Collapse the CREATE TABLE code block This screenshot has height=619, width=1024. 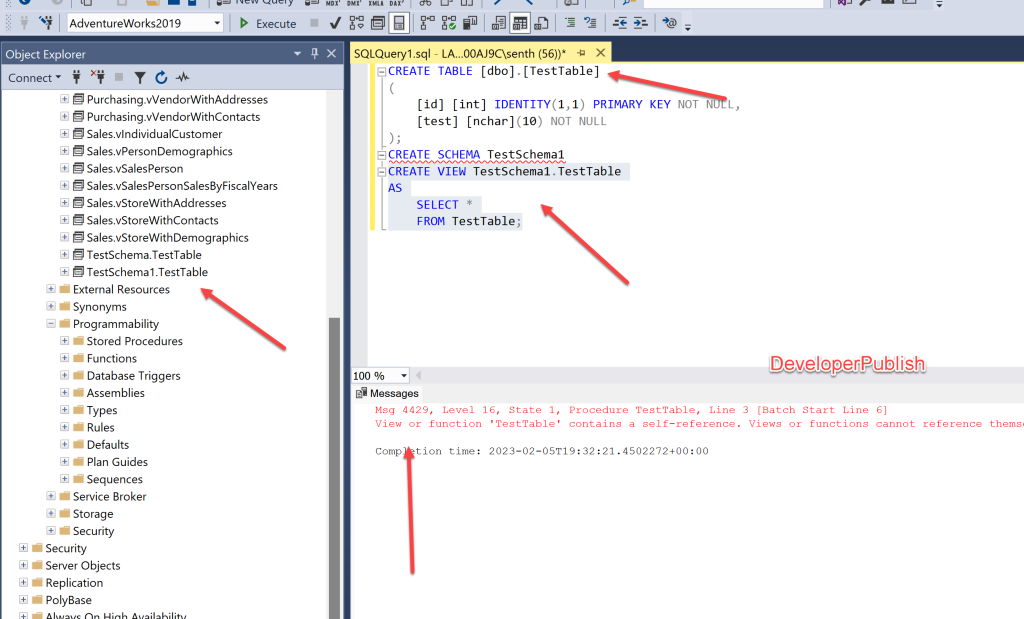(381, 72)
